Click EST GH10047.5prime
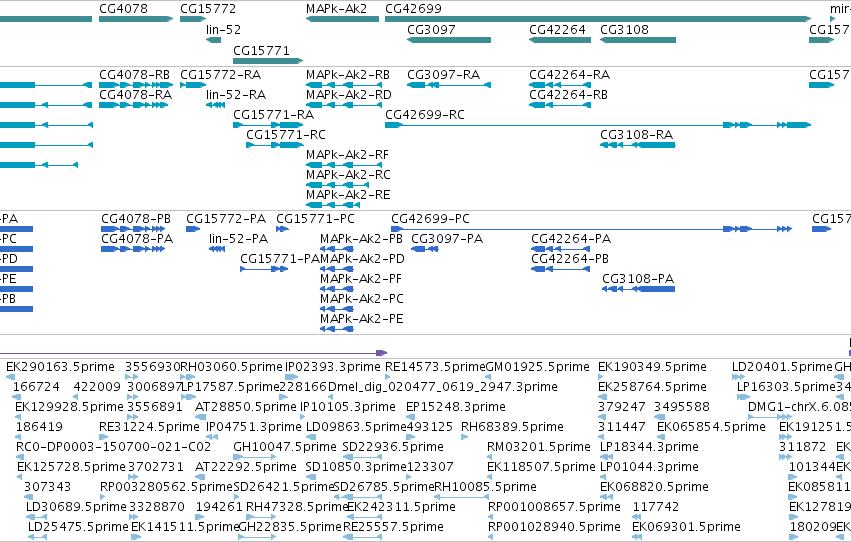 pyautogui.click(x=285, y=448)
